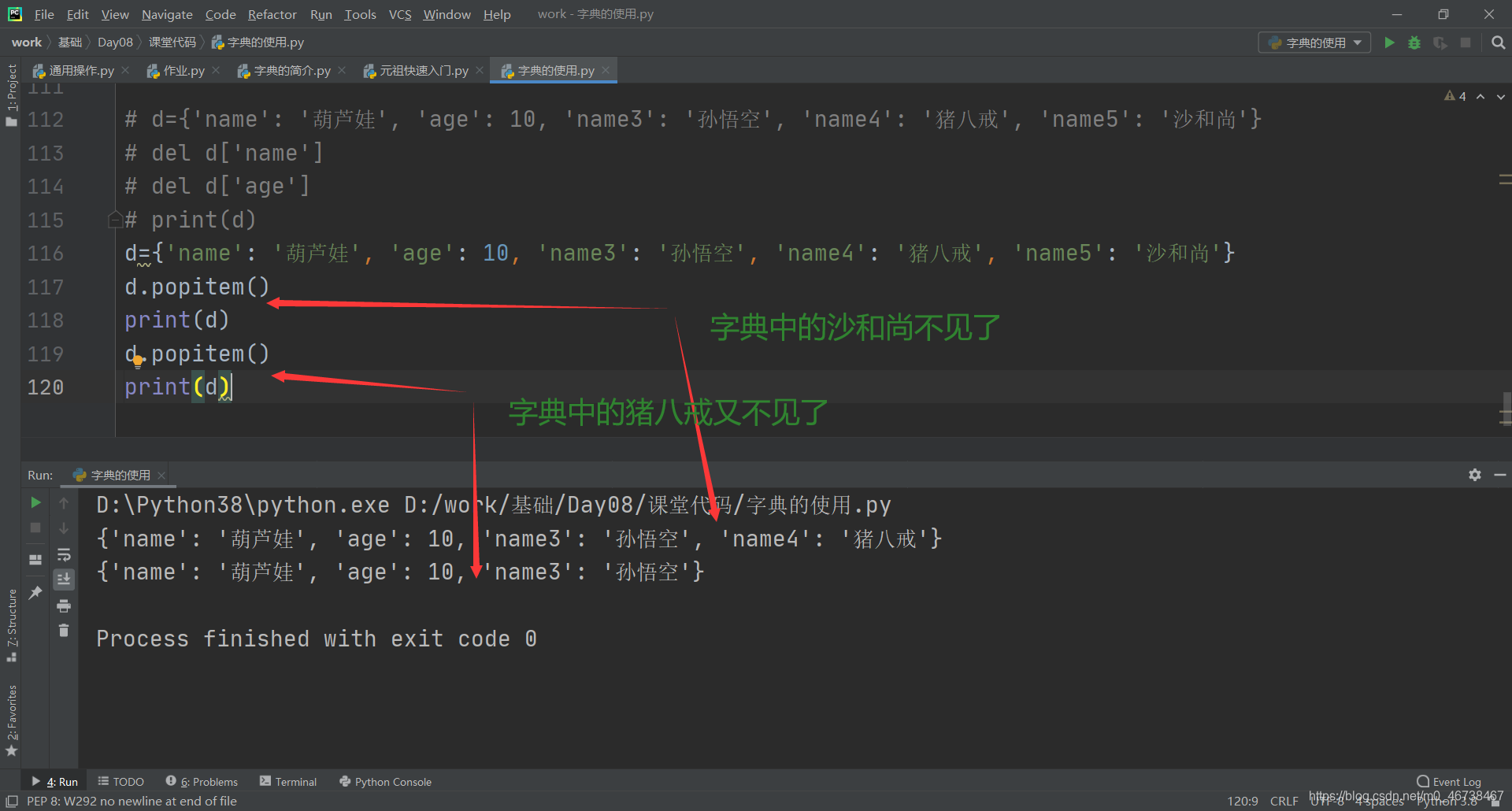Click the top toolbar stop button
The image size is (1512, 811).
[1466, 43]
